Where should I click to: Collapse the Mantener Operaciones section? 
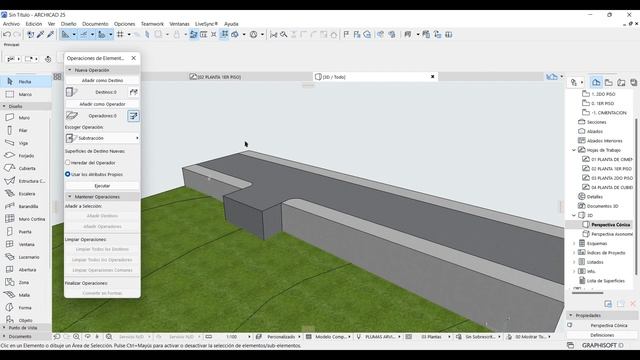(69, 196)
